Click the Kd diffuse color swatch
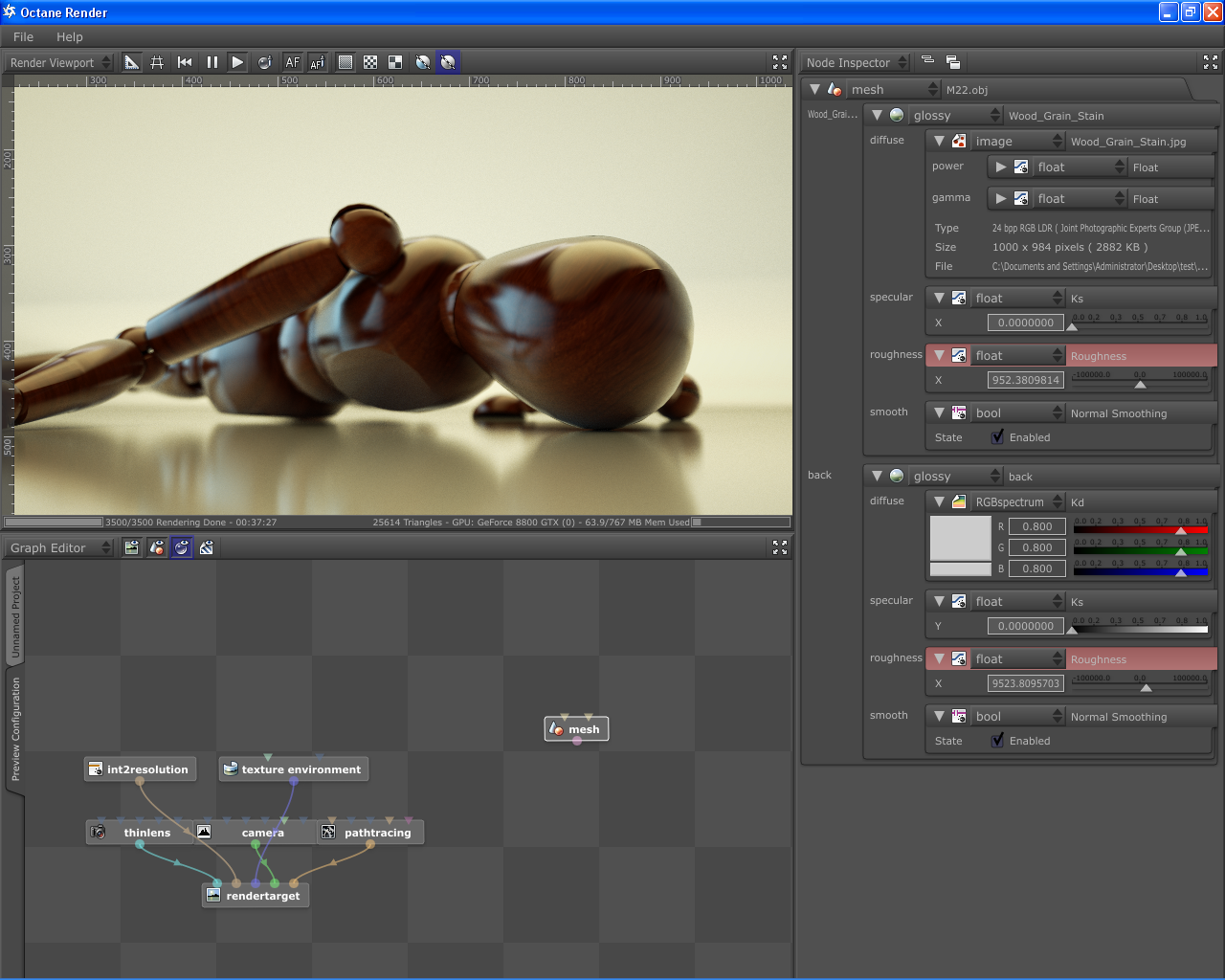1225x980 pixels. click(x=960, y=538)
